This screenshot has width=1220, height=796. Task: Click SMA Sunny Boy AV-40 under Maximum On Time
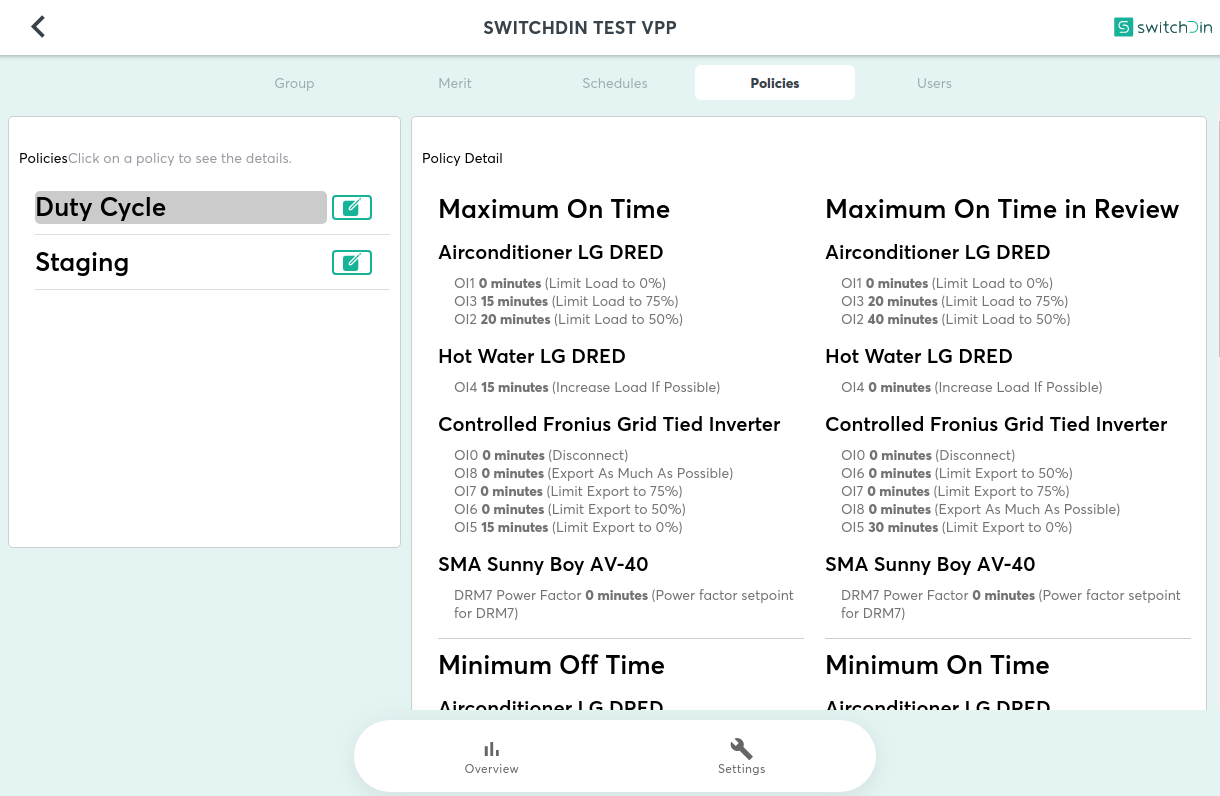point(543,564)
